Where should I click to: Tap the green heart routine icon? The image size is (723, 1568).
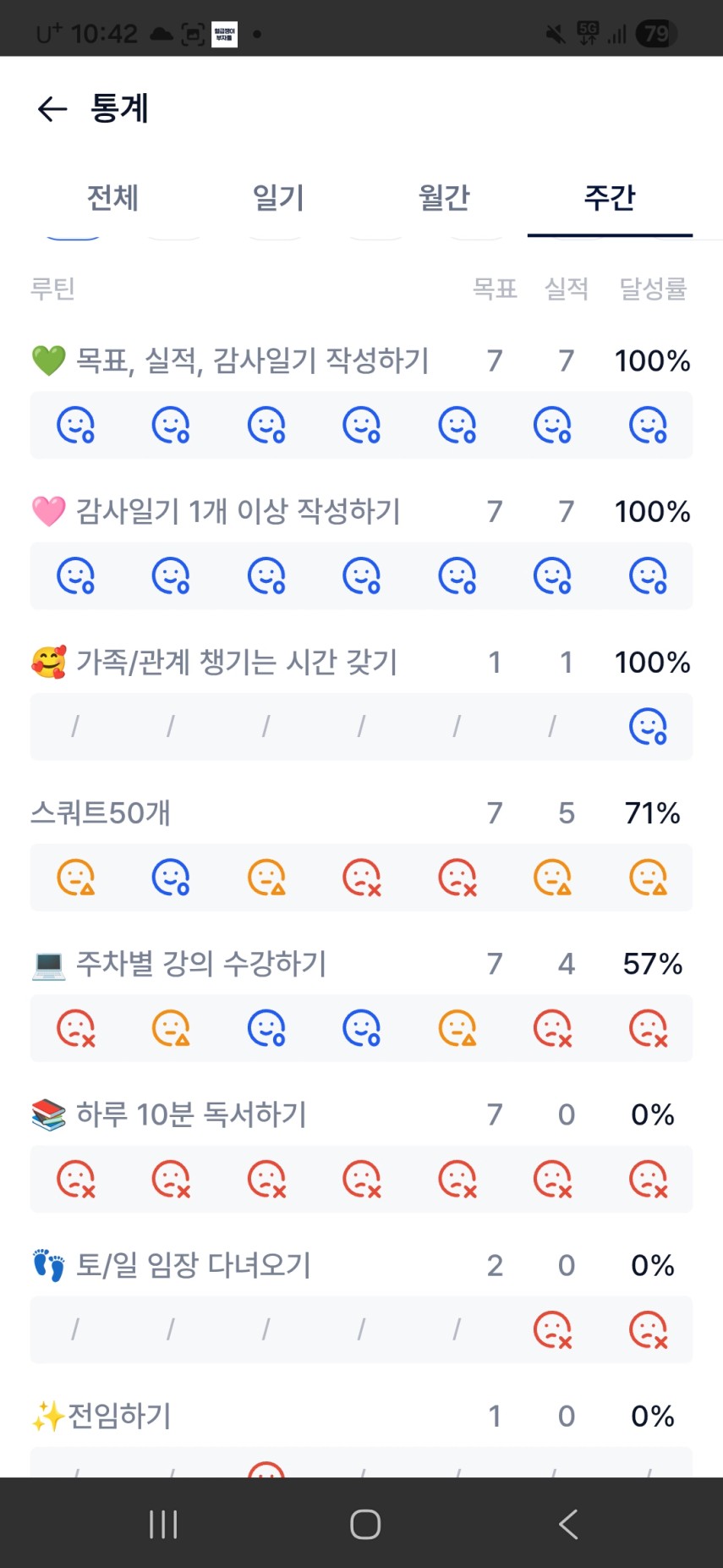point(48,361)
